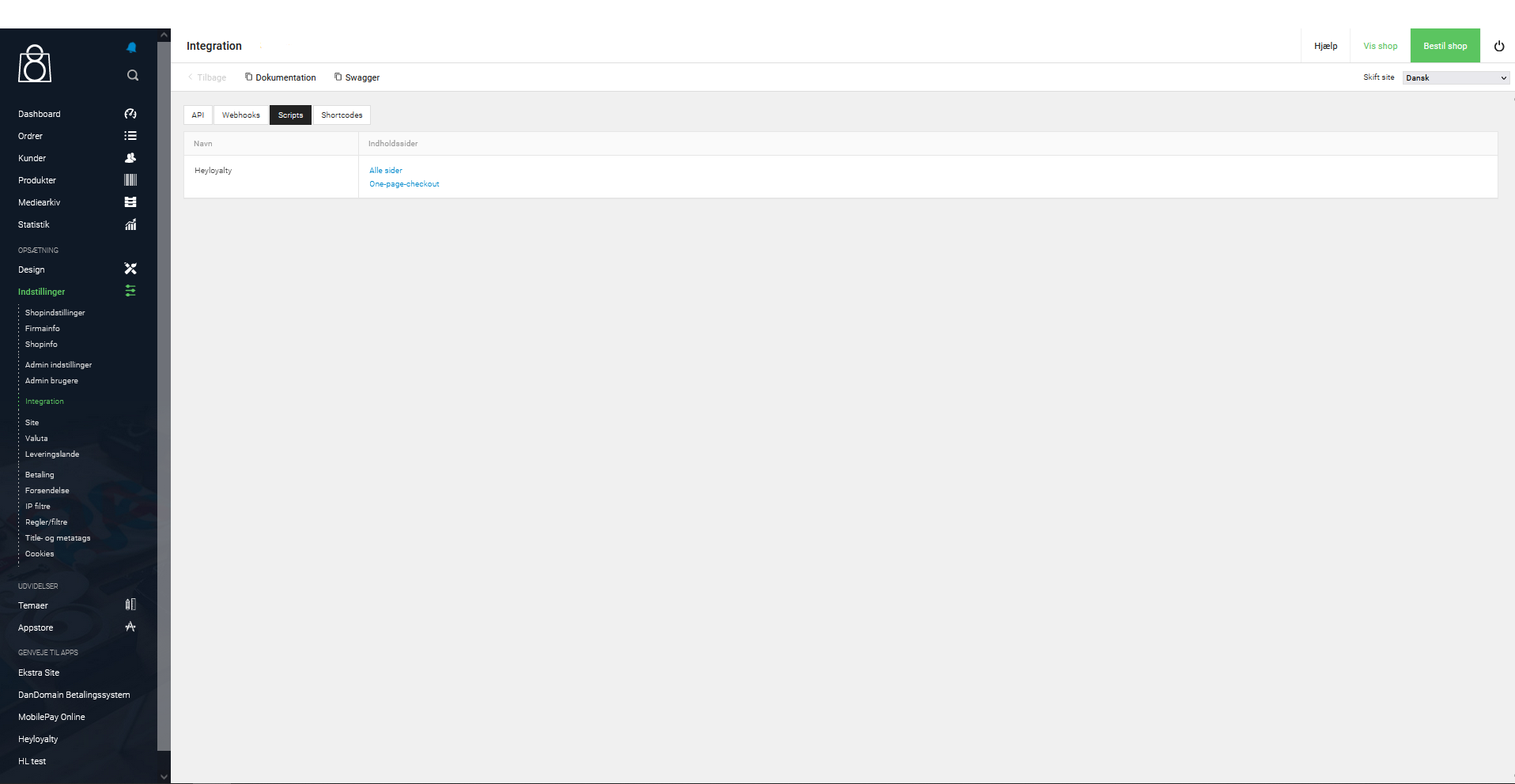Screen dimensions: 1515x784
Task: Click the Ordrer list icon
Action: [x=130, y=136]
